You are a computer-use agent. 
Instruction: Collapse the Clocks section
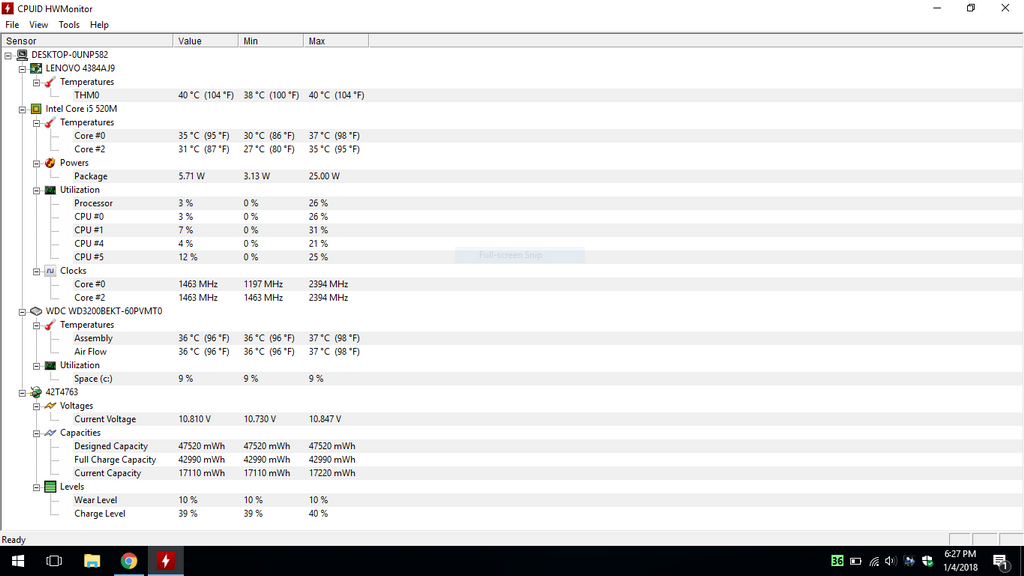coord(37,272)
